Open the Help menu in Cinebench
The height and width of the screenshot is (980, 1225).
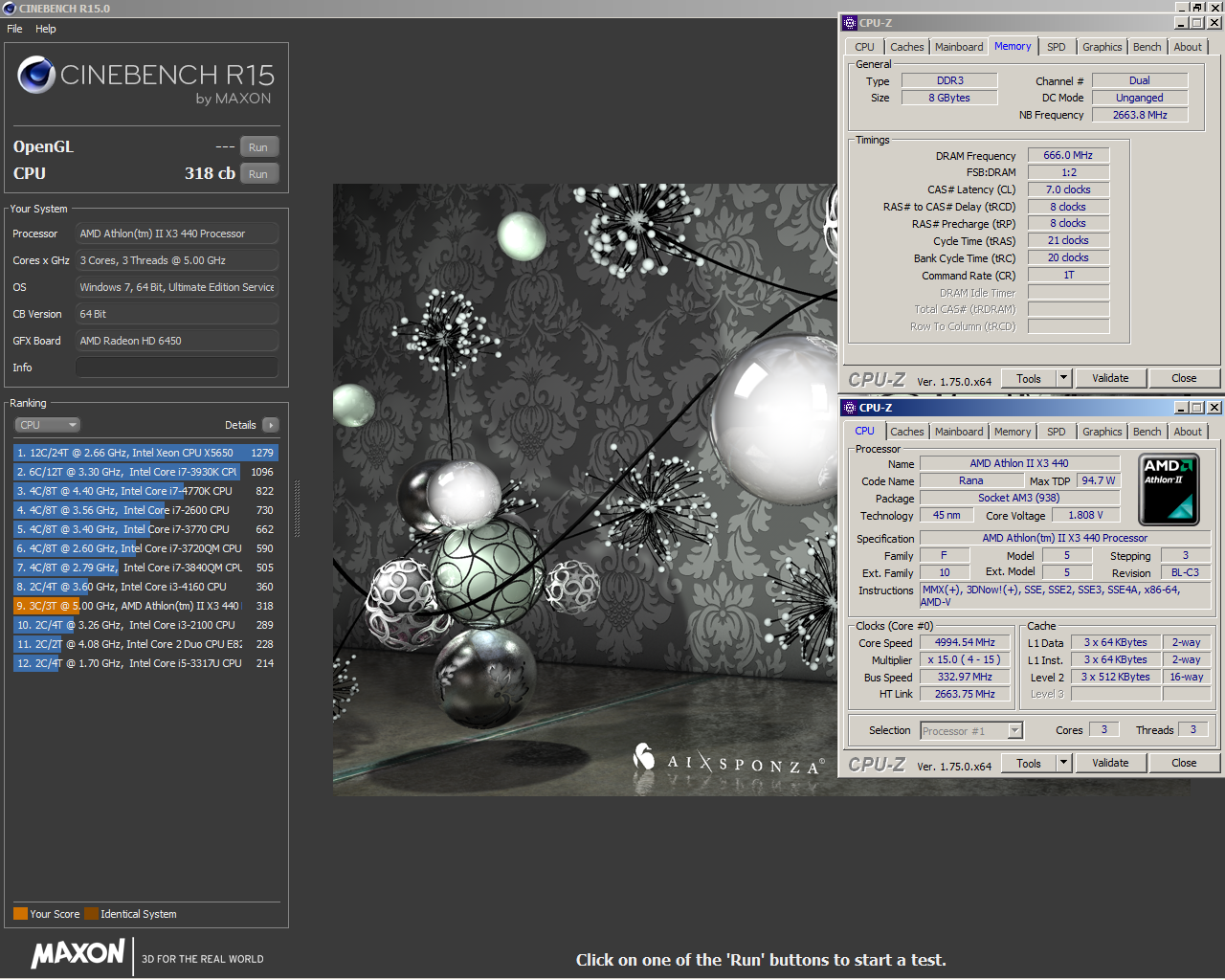(46, 29)
